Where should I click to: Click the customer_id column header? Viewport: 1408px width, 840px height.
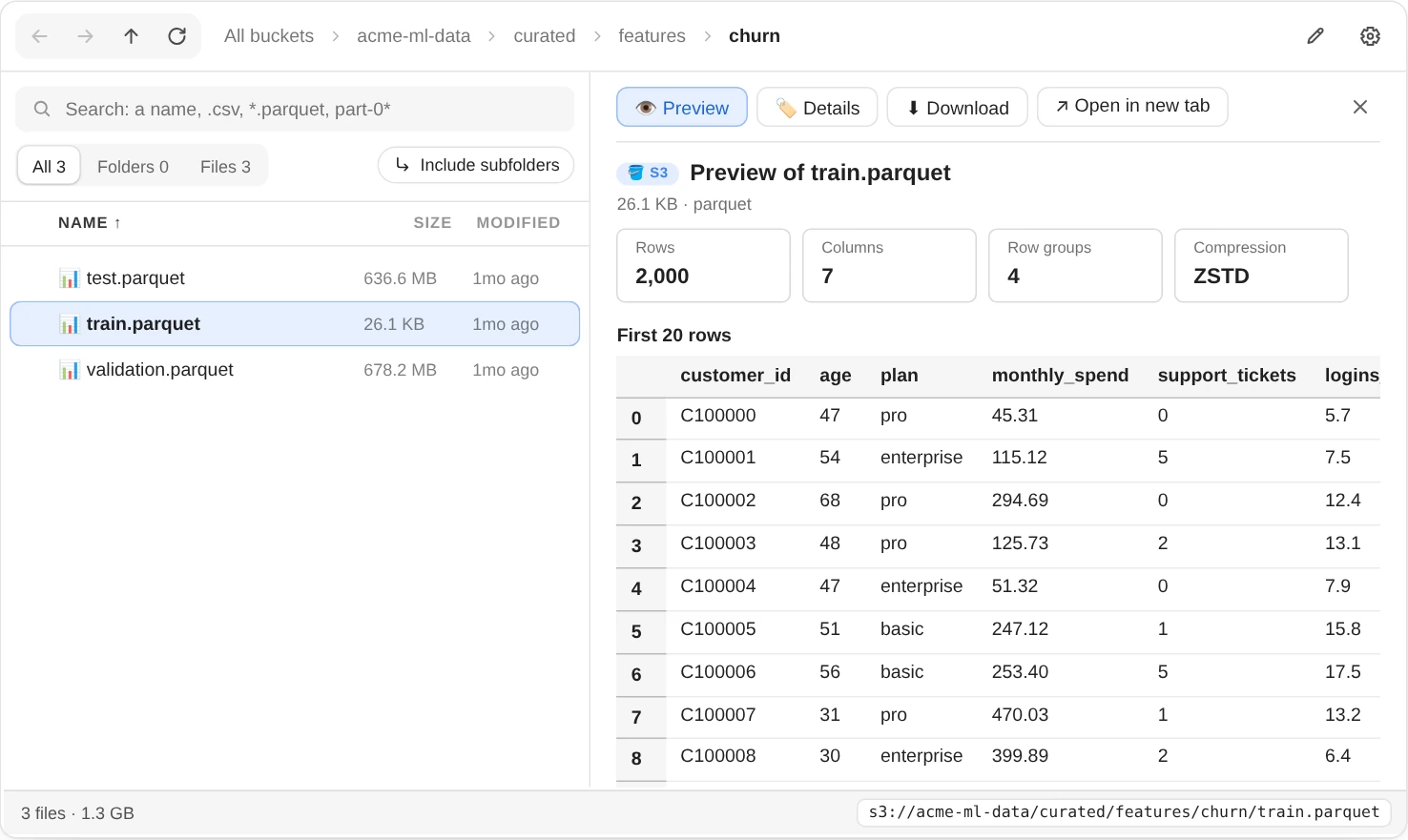tap(735, 376)
